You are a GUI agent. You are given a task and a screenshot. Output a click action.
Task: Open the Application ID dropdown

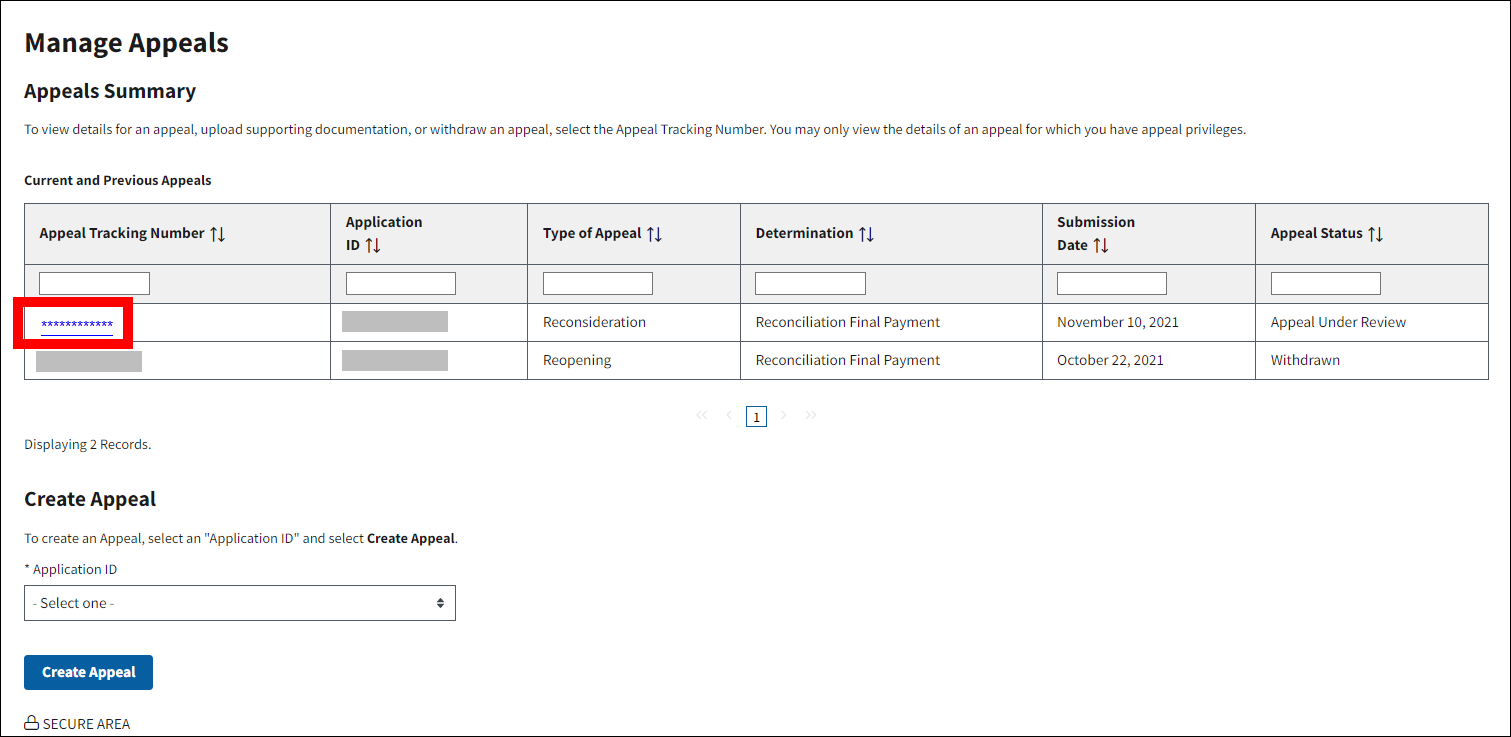240,603
